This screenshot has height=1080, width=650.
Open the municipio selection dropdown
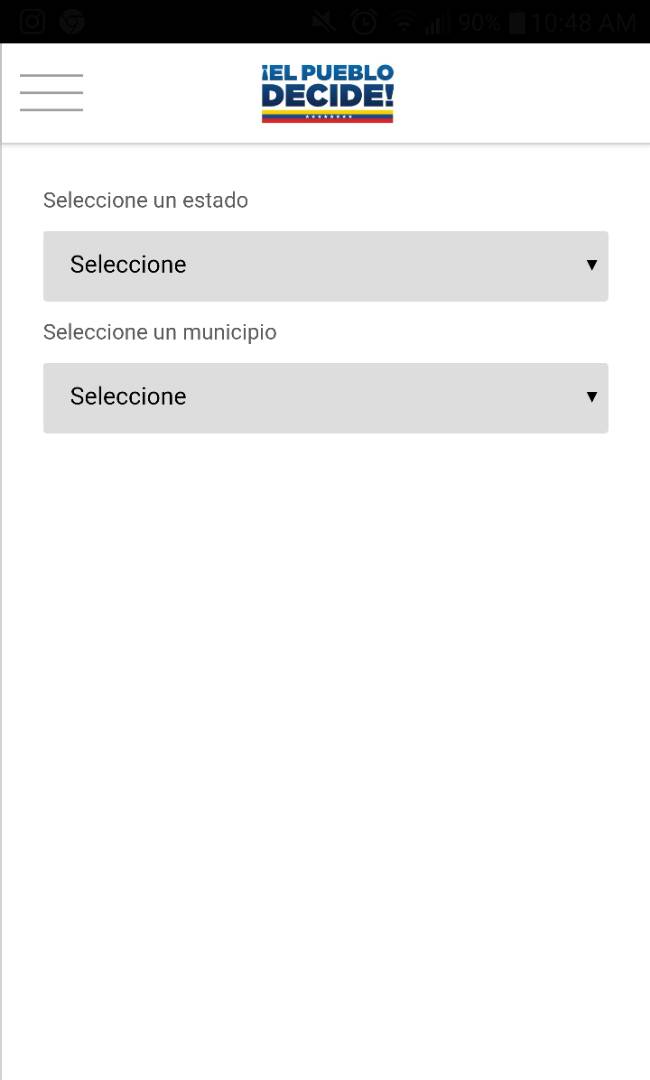click(x=325, y=397)
